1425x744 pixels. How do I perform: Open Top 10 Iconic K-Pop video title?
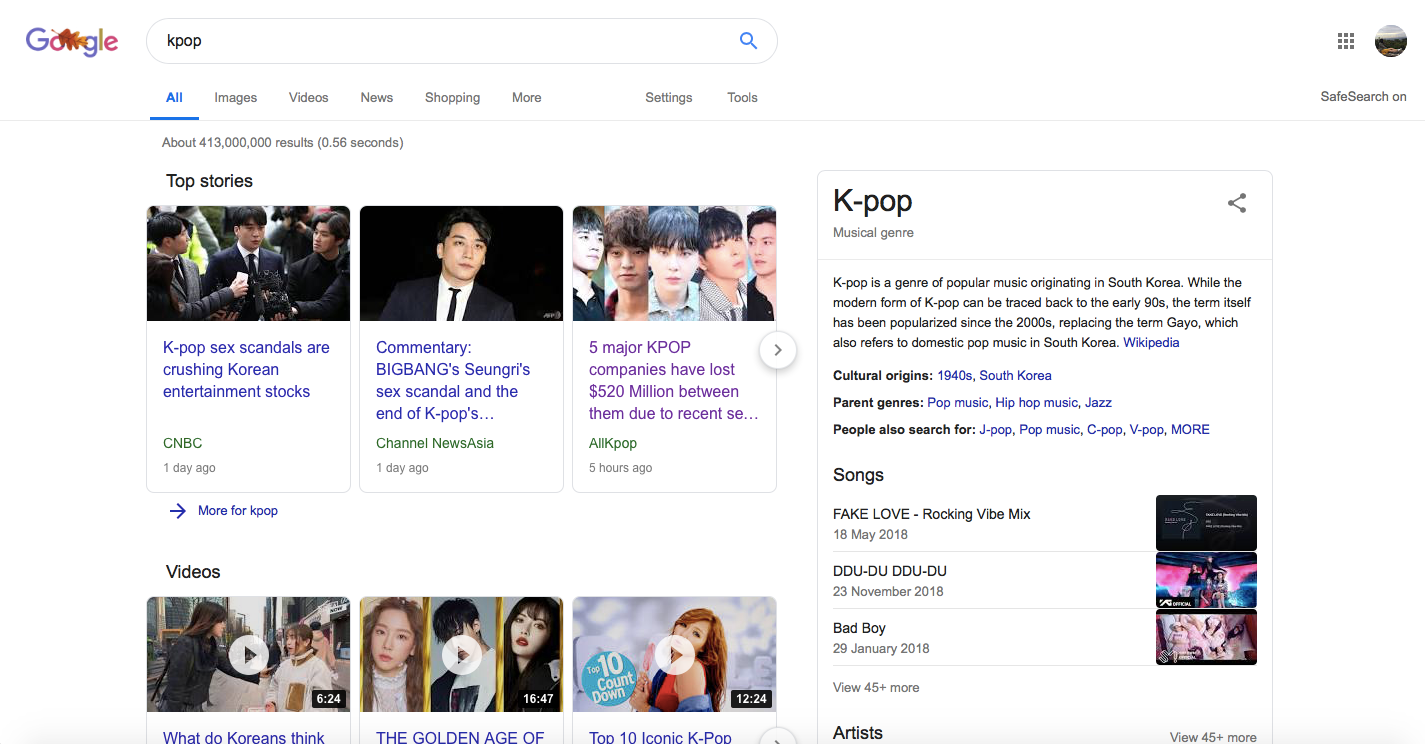click(660, 737)
